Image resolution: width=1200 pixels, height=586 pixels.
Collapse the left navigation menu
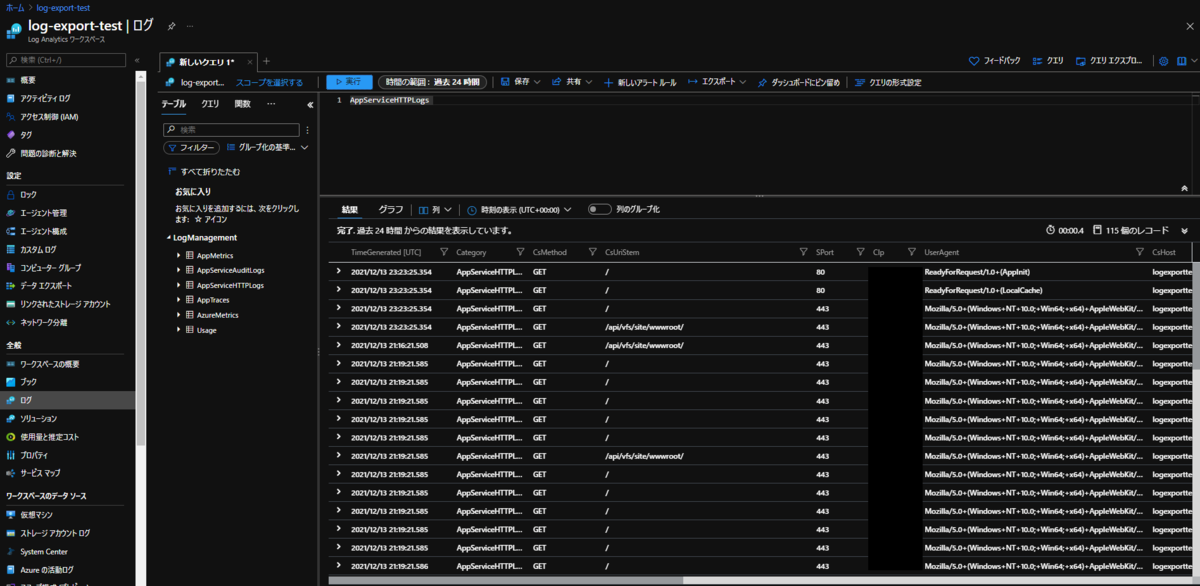[137, 60]
